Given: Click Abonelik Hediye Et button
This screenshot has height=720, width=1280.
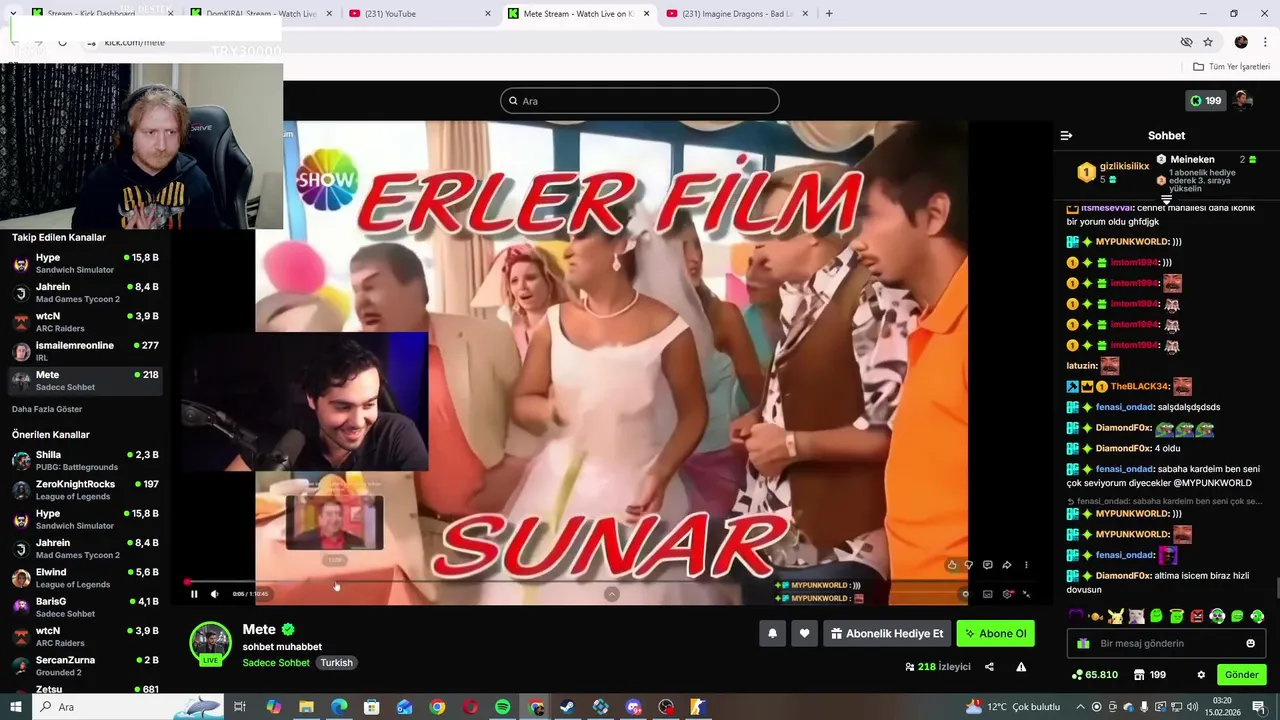Looking at the screenshot, I should point(887,633).
